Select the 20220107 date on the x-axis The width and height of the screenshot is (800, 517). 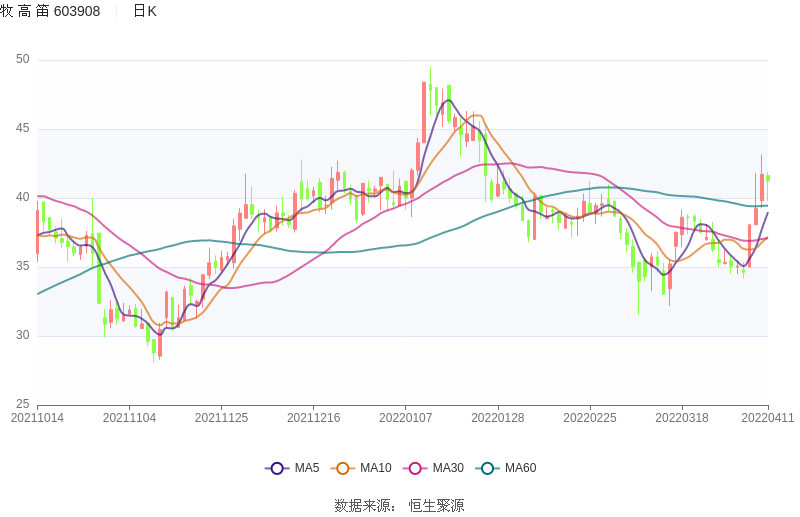pyautogui.click(x=405, y=417)
